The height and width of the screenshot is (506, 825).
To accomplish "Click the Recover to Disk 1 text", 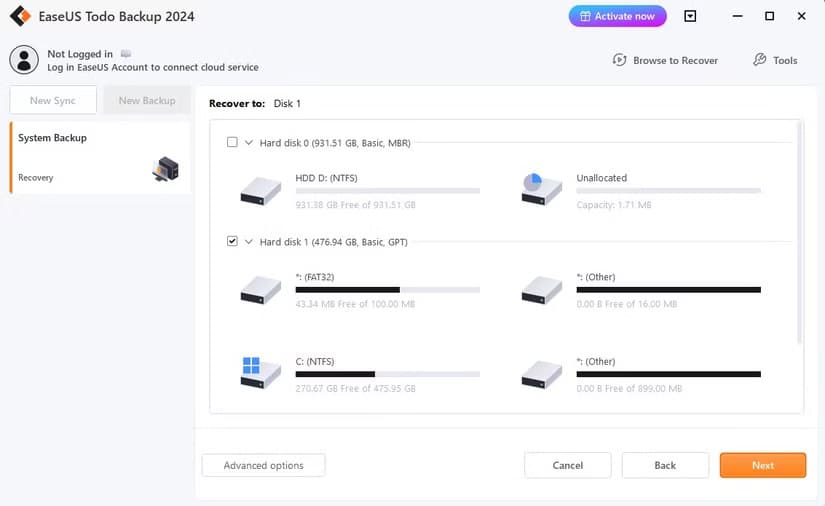I will [255, 103].
